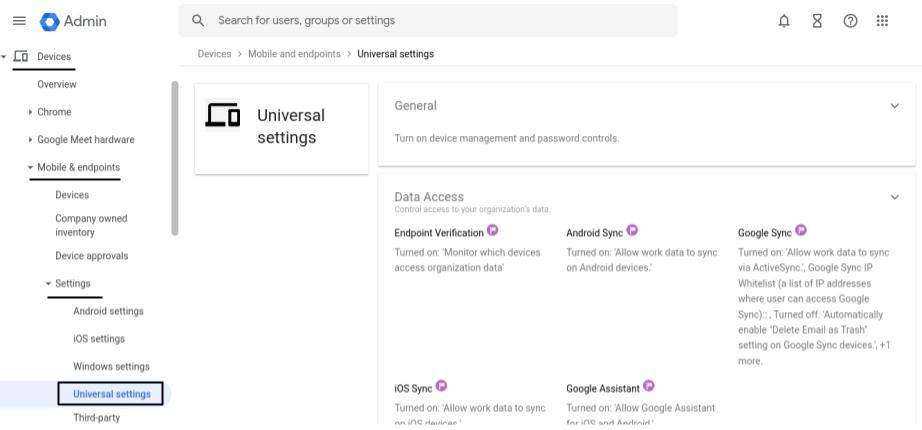Collapse the Settings tree arrow
This screenshot has height=430, width=922.
click(x=48, y=284)
